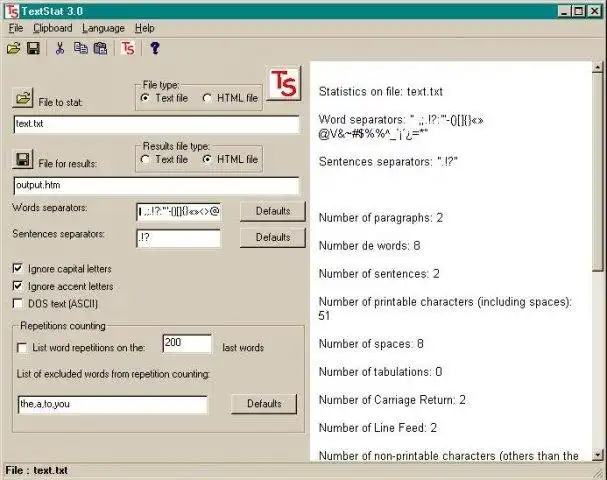Select Text file under File type
The width and height of the screenshot is (607, 480).
[x=164, y=98]
